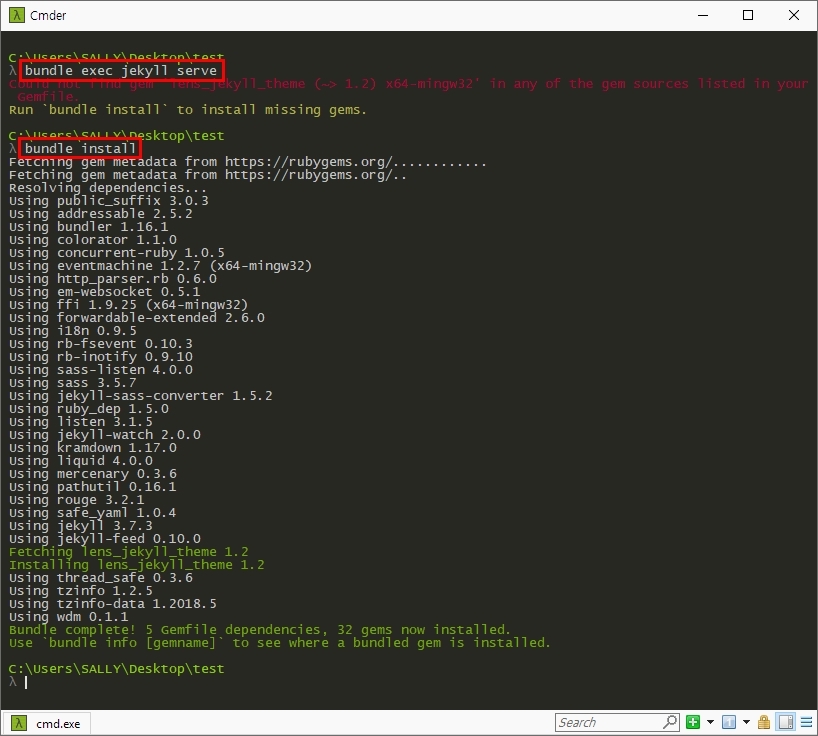Image resolution: width=818 pixels, height=736 pixels.
Task: Click the Cmder lambda icon in title bar
Action: pos(15,15)
